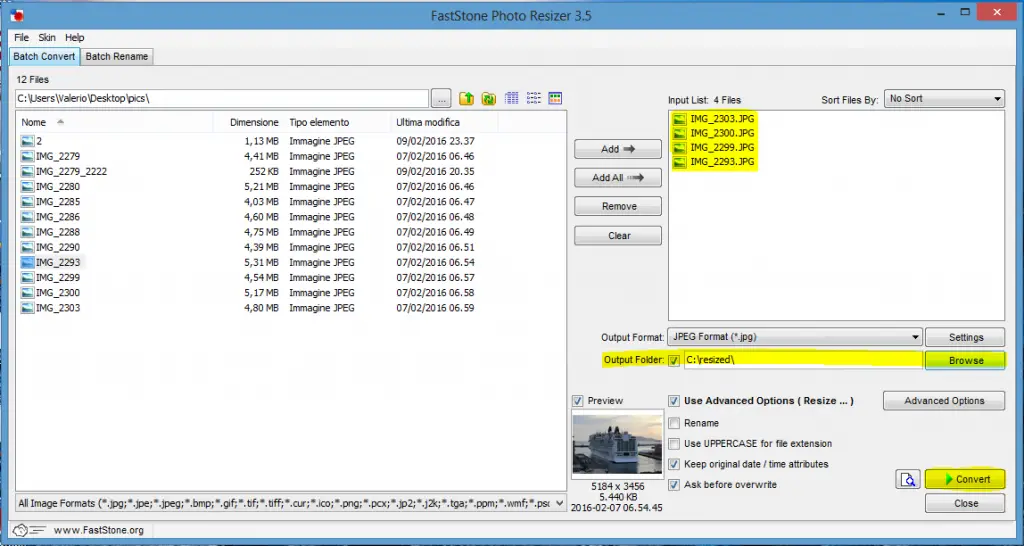Open the Help menu
This screenshot has width=1024, height=546.
74,38
